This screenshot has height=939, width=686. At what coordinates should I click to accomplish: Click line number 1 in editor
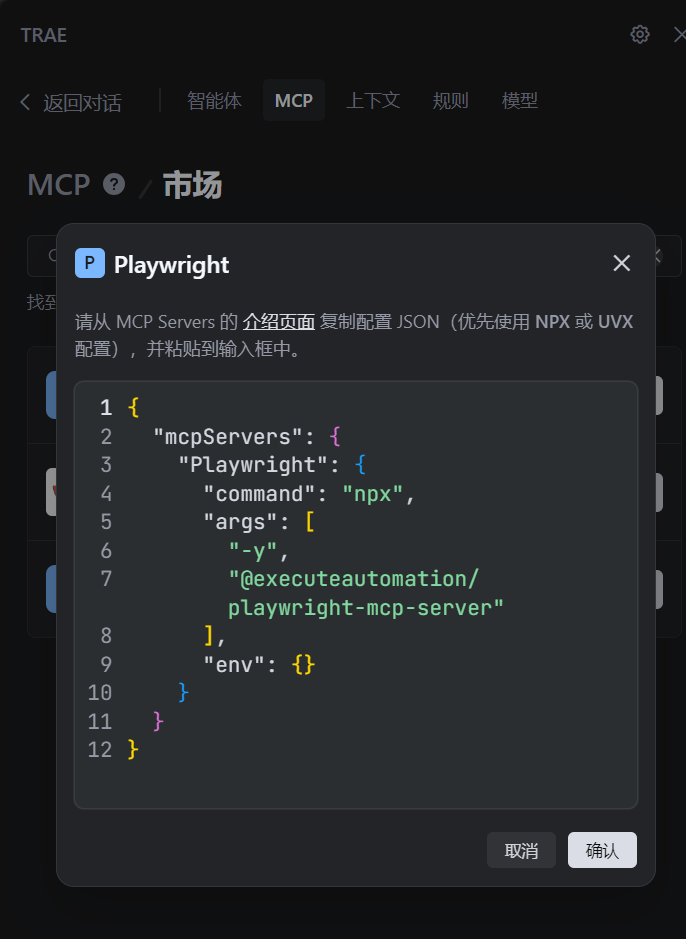coord(106,408)
